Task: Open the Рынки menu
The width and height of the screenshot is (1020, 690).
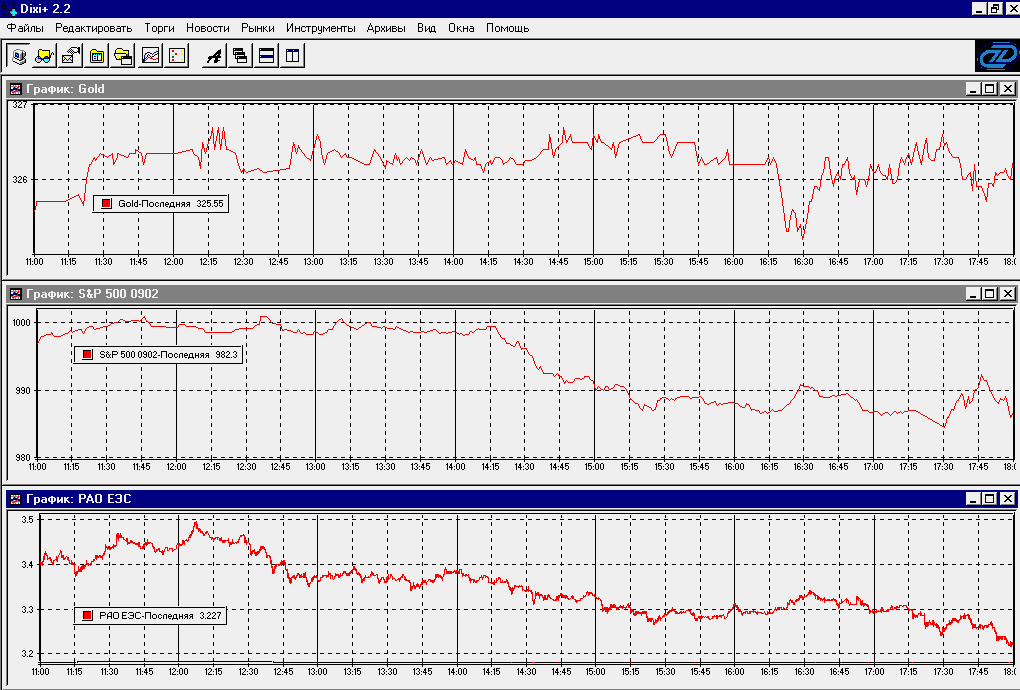Action: coord(258,28)
